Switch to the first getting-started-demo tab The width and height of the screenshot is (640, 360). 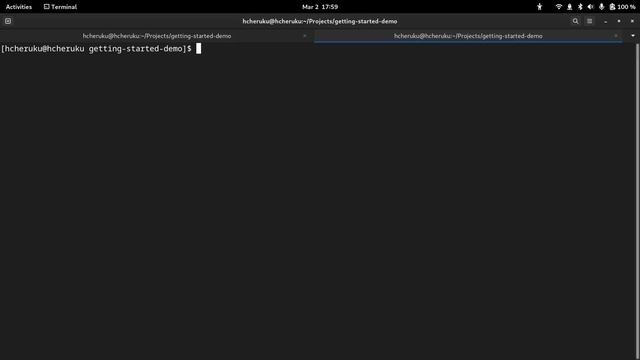click(x=157, y=36)
